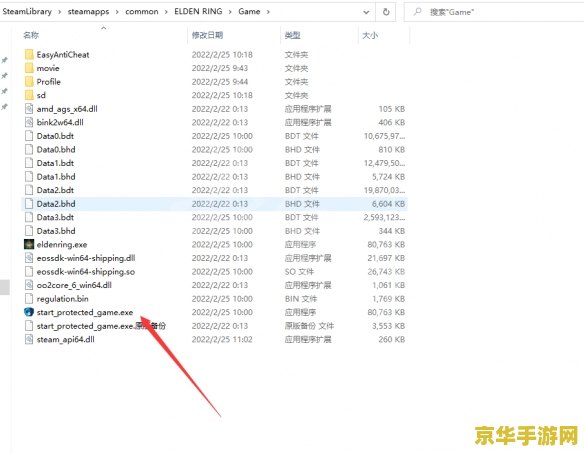This screenshot has height=454, width=584.
Task: Select the movie folder icon
Action: pos(29,68)
